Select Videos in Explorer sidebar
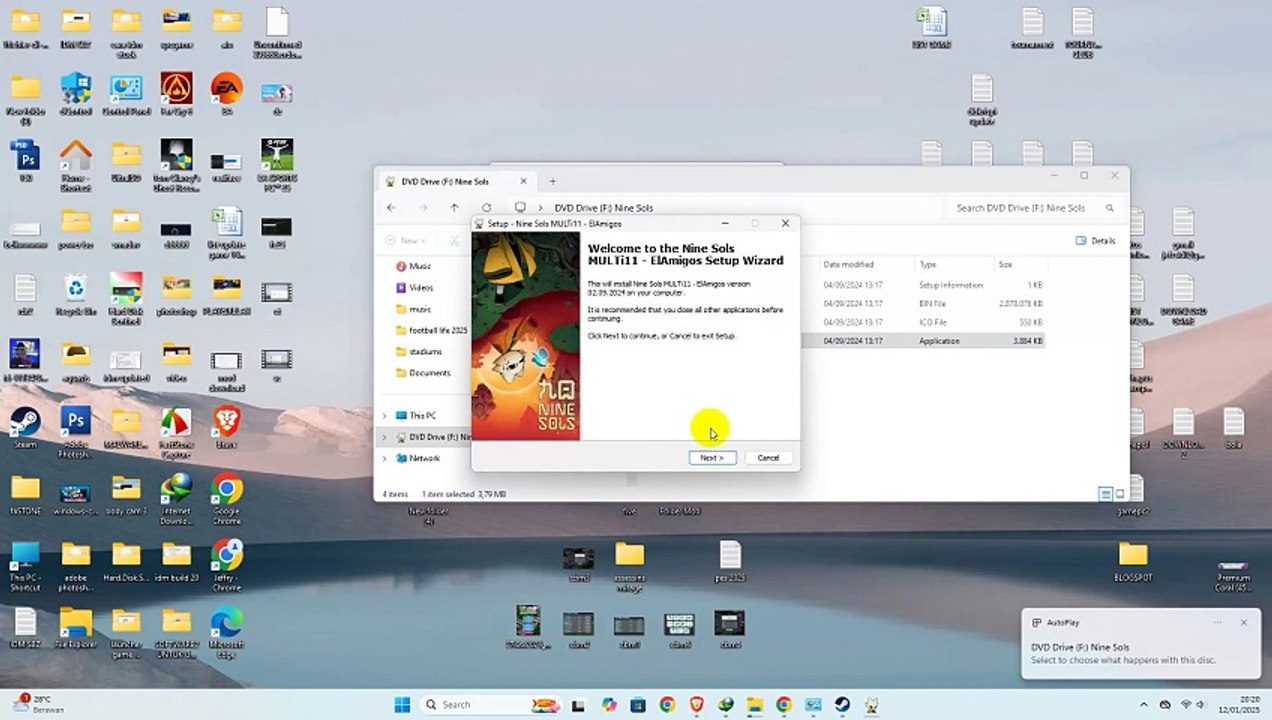Image resolution: width=1272 pixels, height=720 pixels. pyautogui.click(x=421, y=288)
